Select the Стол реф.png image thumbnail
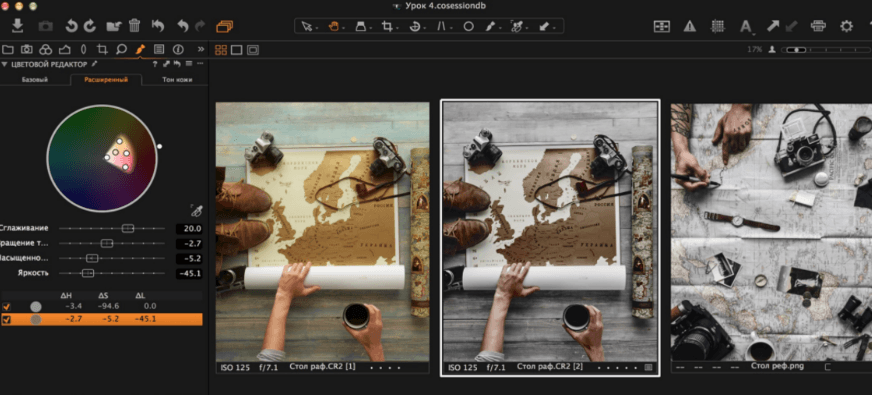The image size is (872, 395). pos(771,237)
